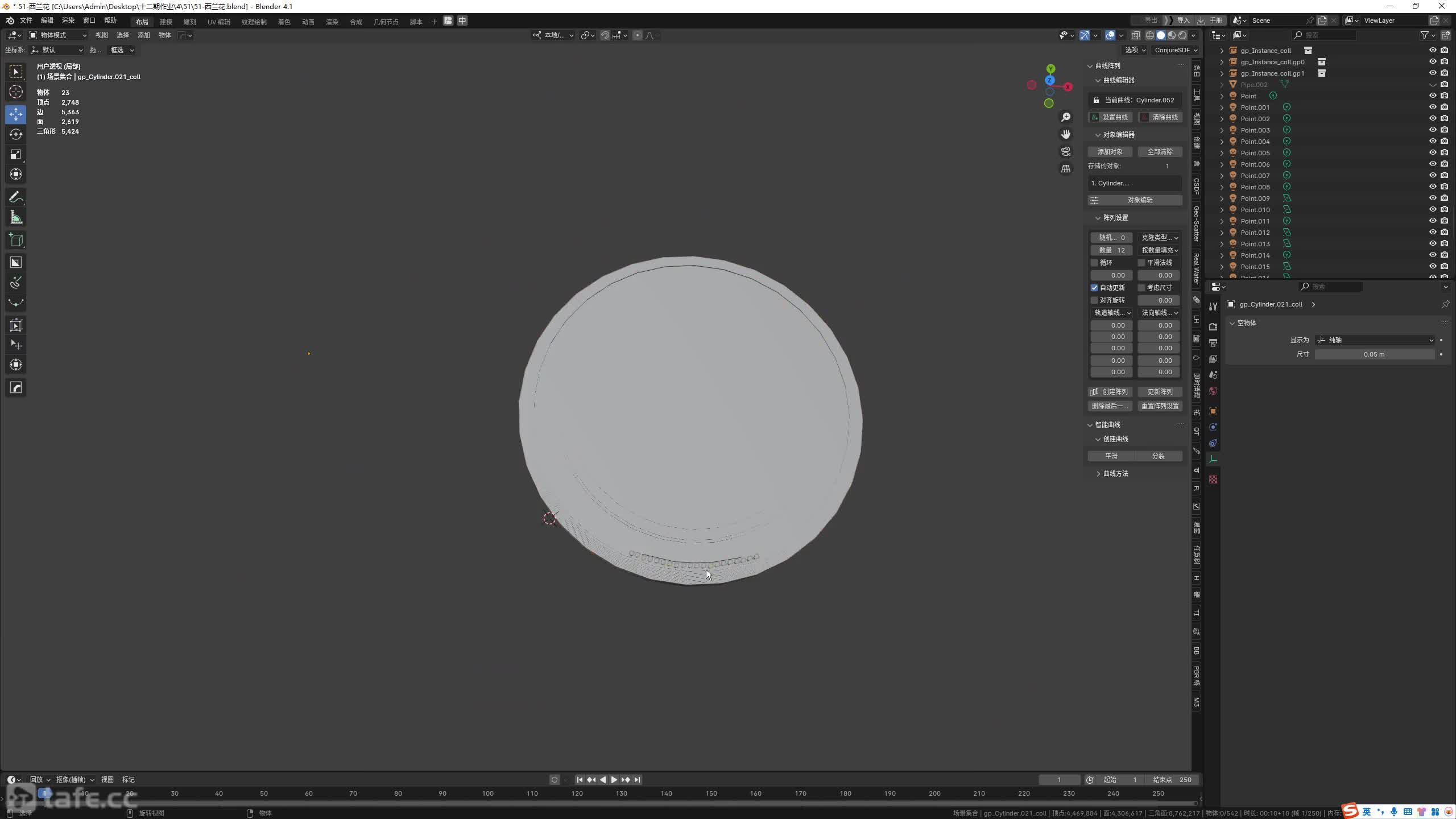This screenshot has height=819, width=1456.
Task: Adjust the 尺寸 0.05 m slider field
Action: coord(1374,354)
